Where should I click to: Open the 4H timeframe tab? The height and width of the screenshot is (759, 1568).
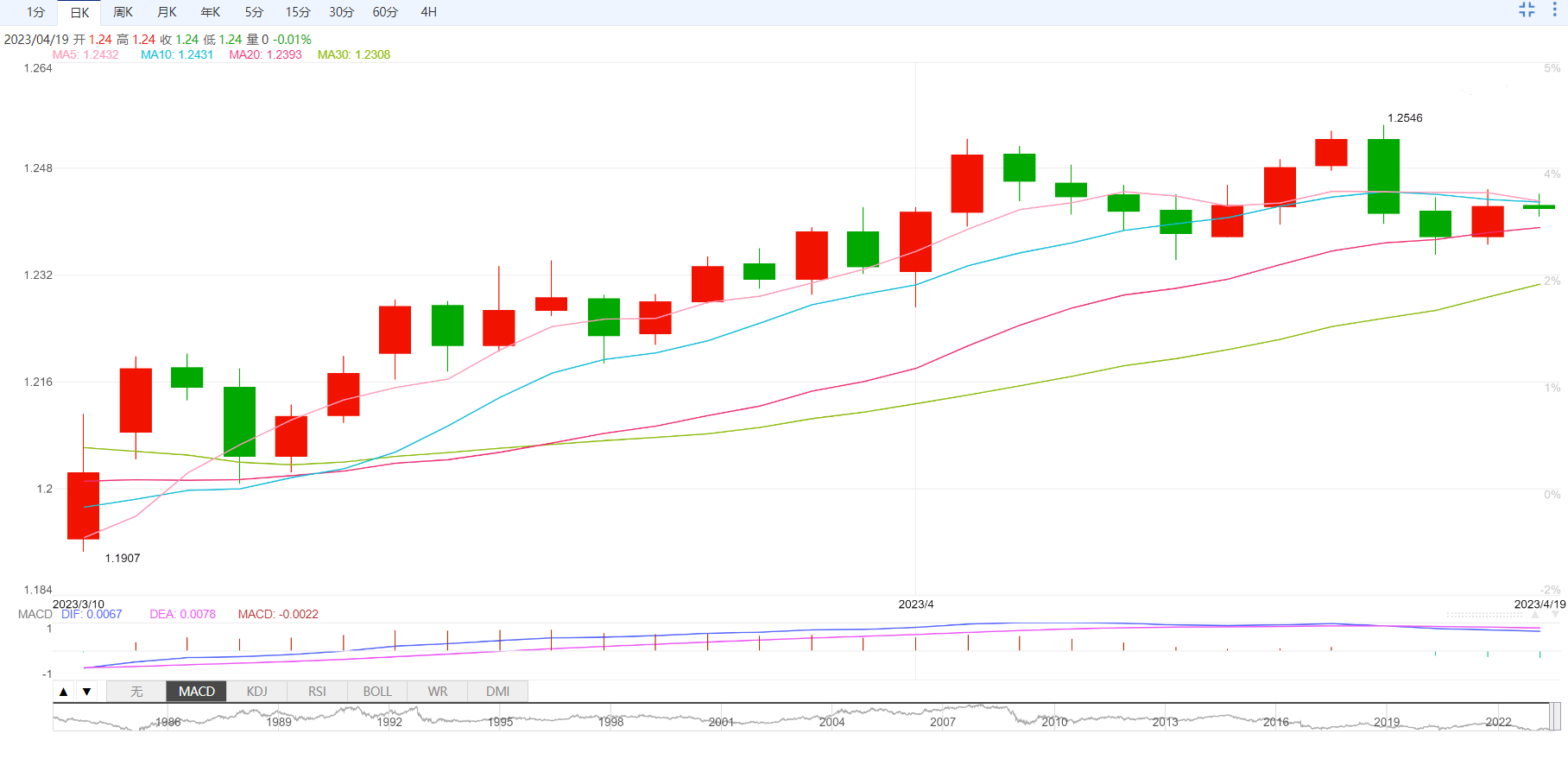[429, 12]
